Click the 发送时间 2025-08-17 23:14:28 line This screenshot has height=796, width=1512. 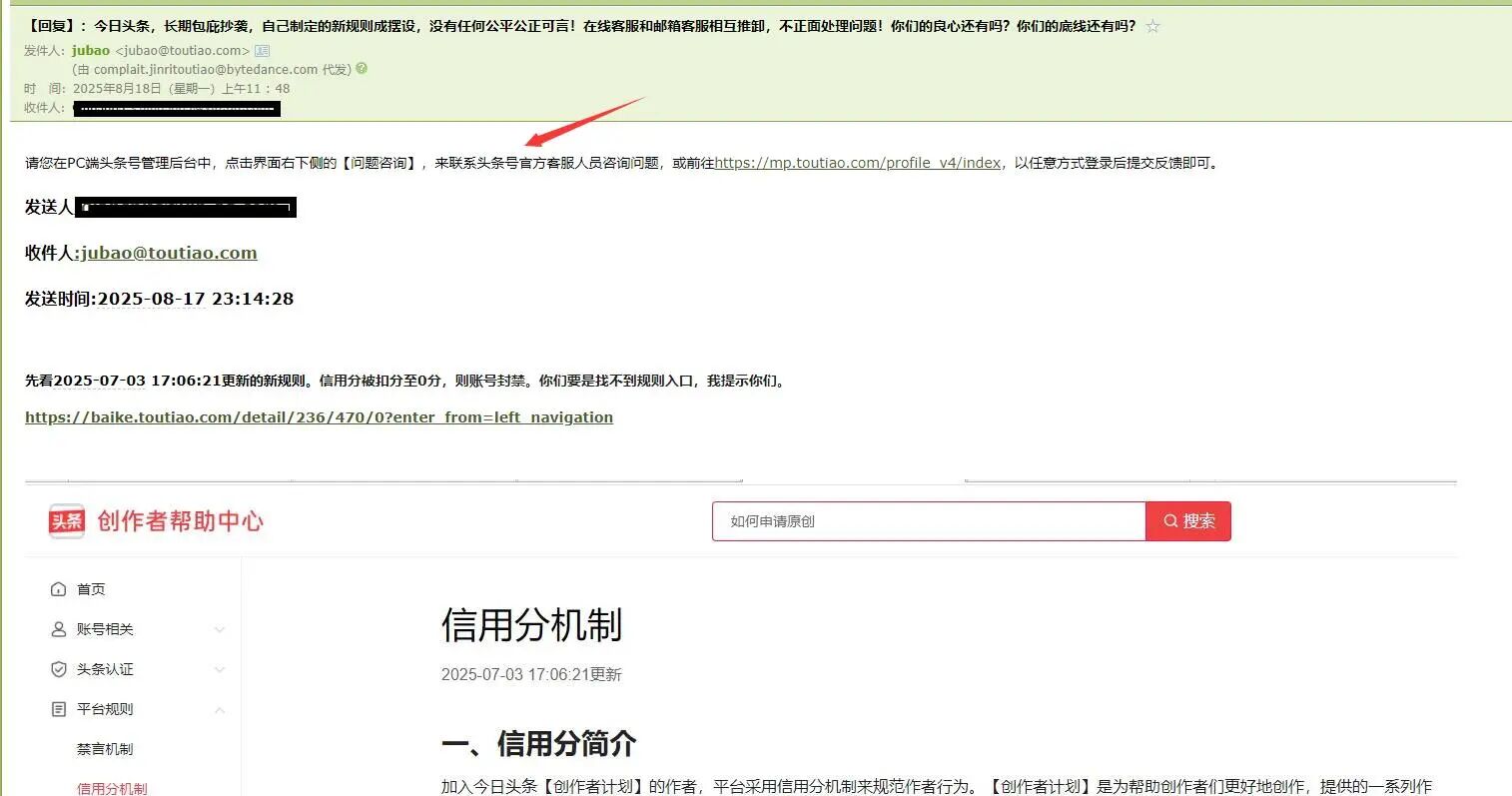[160, 299]
